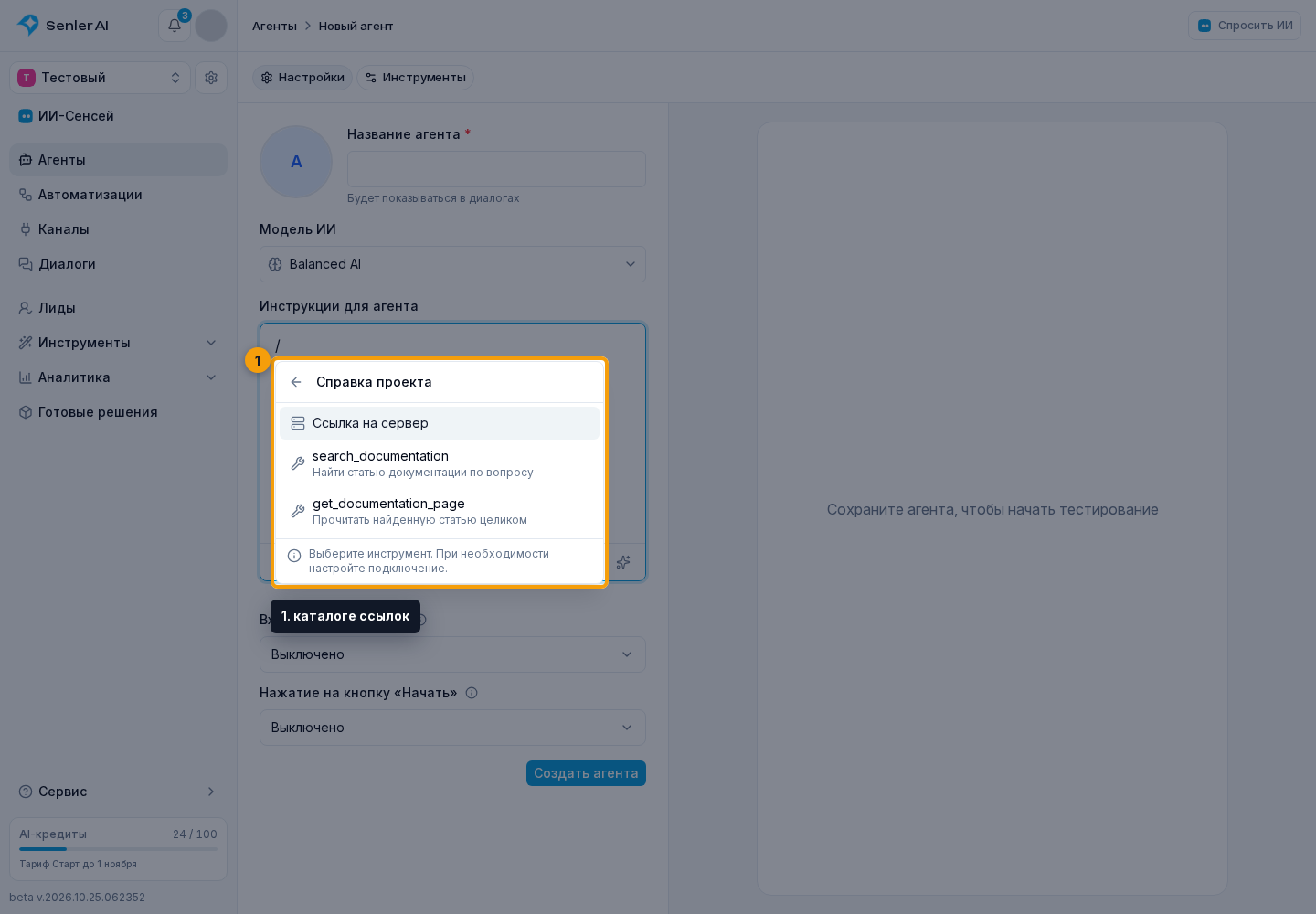Open Автоматизации in the sidebar

tap(118, 195)
